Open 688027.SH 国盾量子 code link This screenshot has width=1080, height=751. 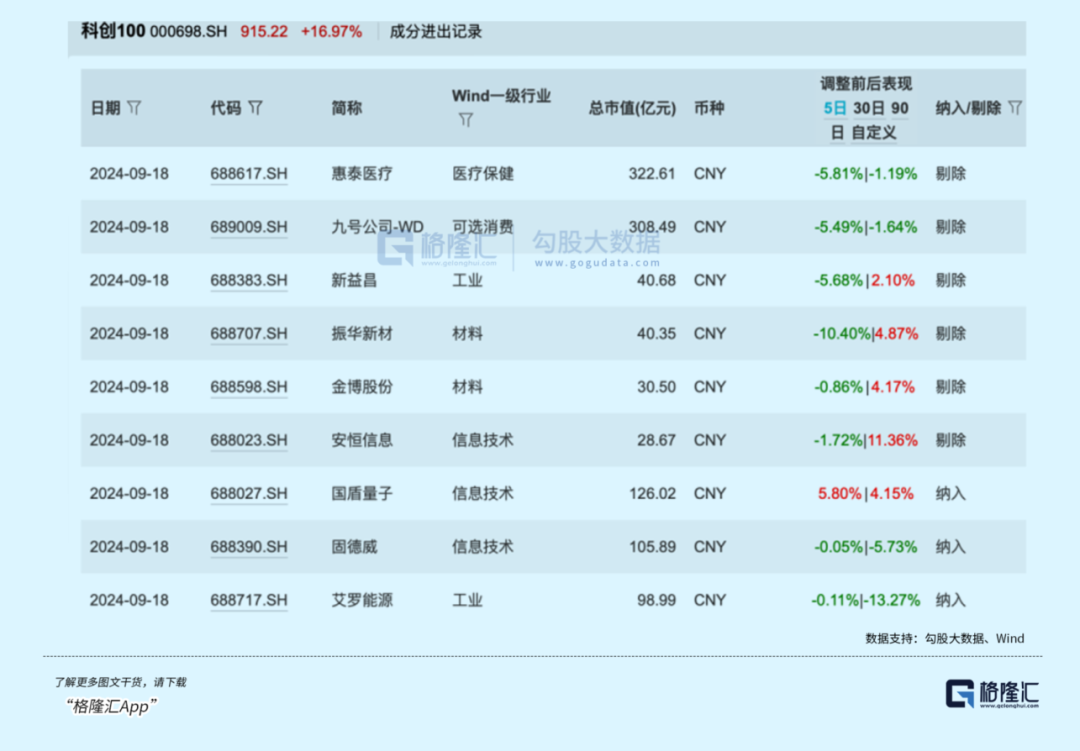click(x=249, y=494)
